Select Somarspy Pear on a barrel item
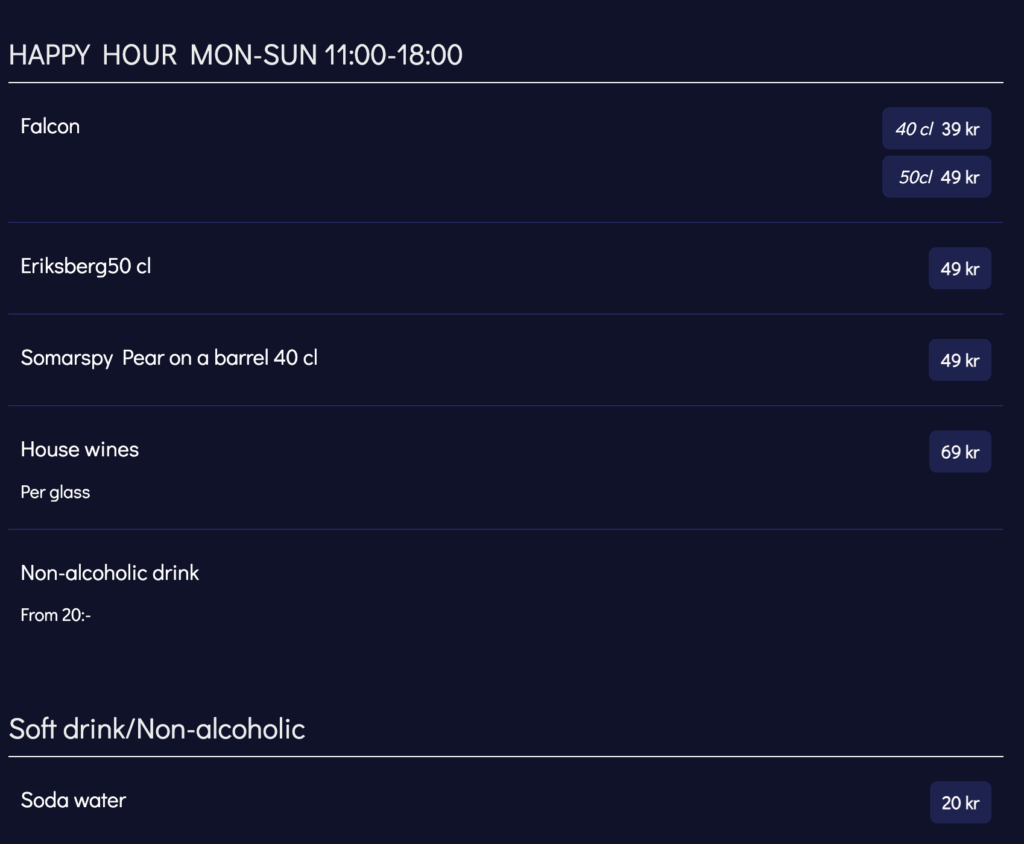 click(169, 358)
